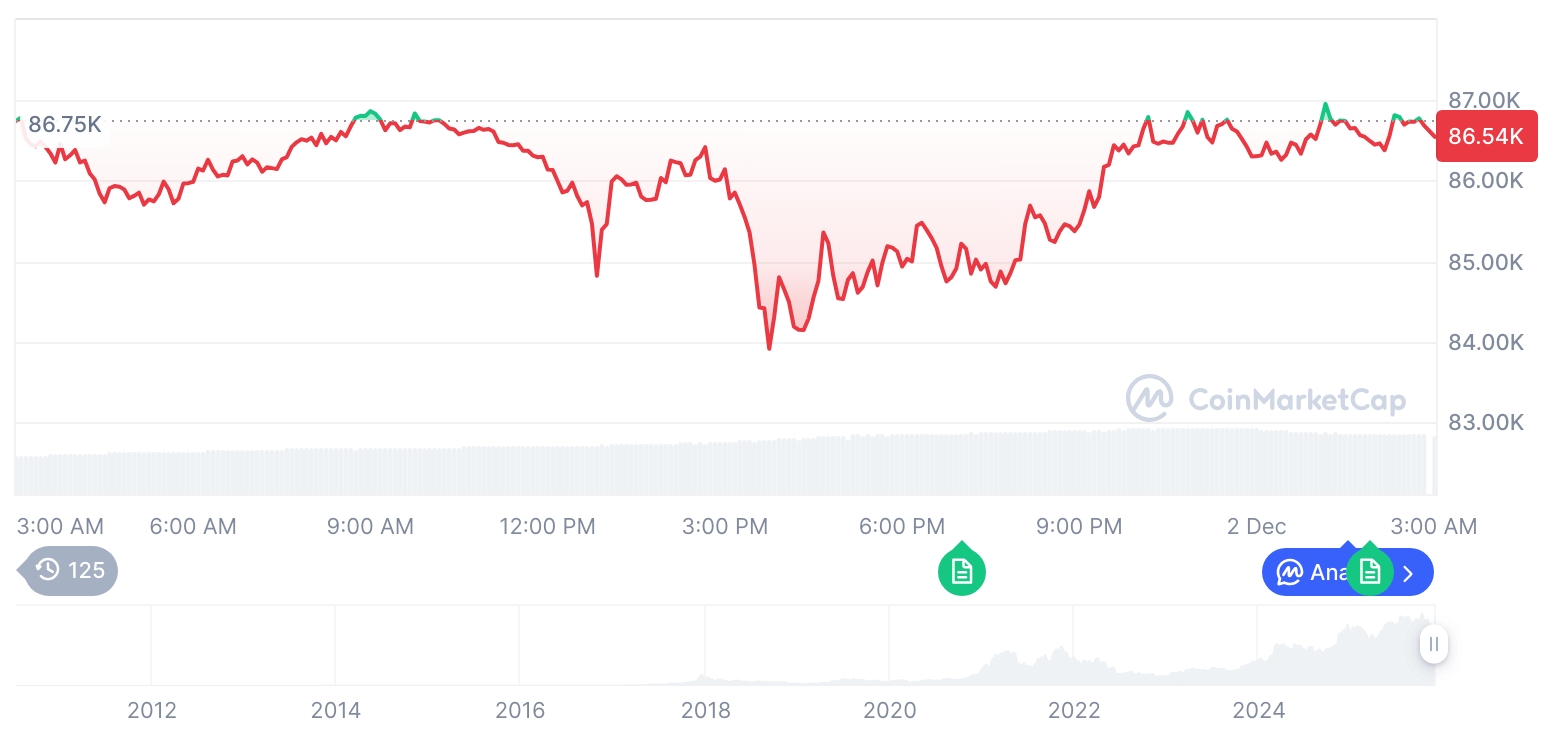Select the 2018 year label in the navigator
This screenshot has height=732, width=1566.
[x=705, y=711]
